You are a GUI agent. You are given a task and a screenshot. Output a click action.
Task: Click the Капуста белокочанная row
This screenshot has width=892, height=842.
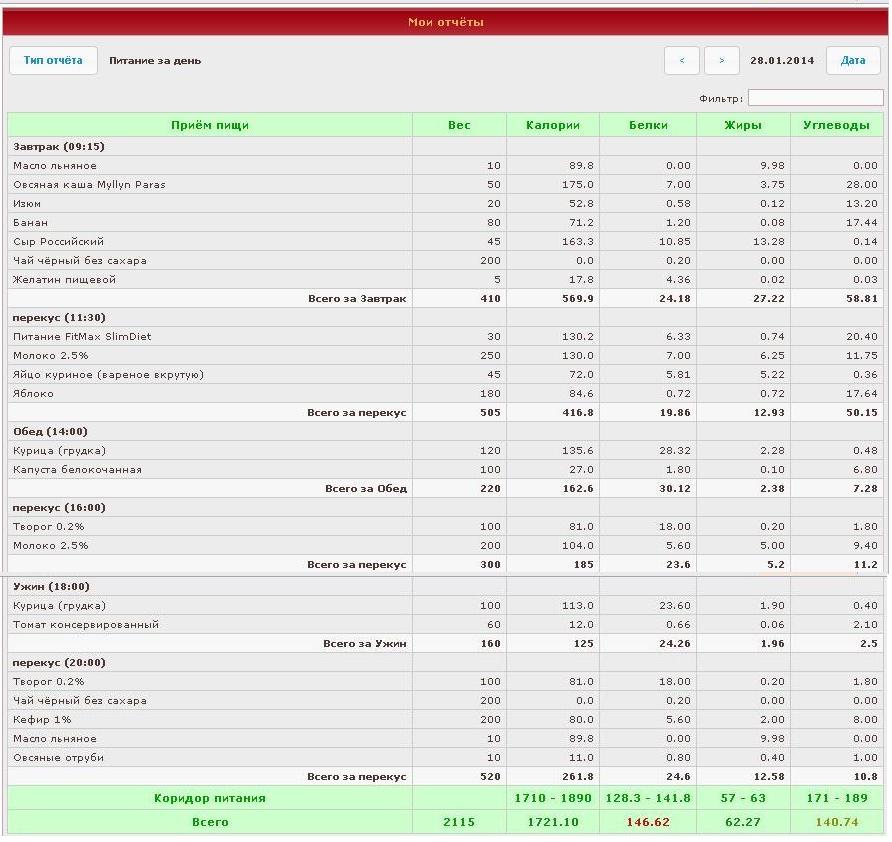(x=445, y=470)
